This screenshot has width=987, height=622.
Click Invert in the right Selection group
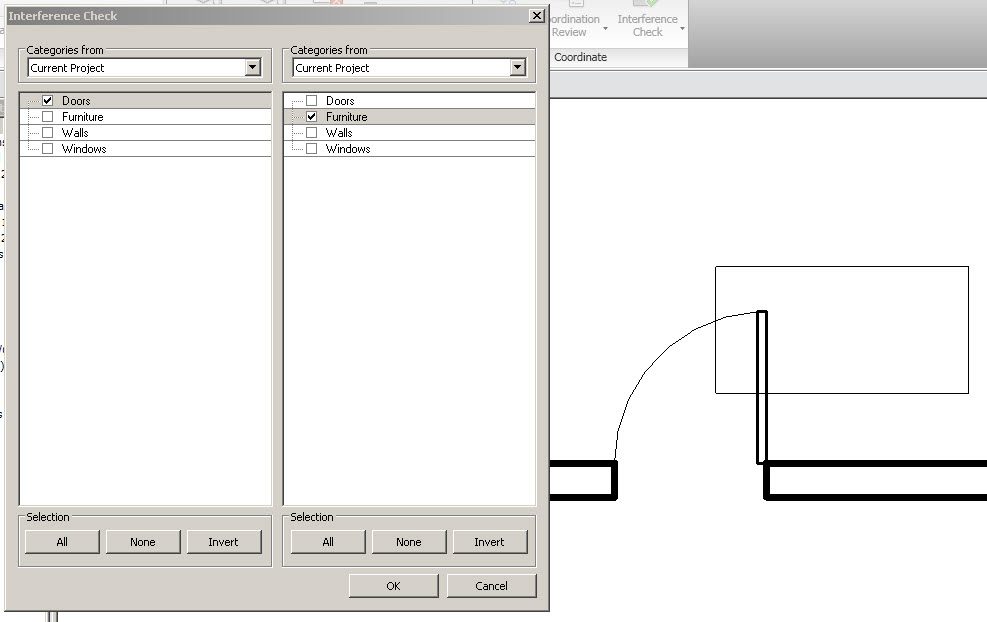pos(489,542)
